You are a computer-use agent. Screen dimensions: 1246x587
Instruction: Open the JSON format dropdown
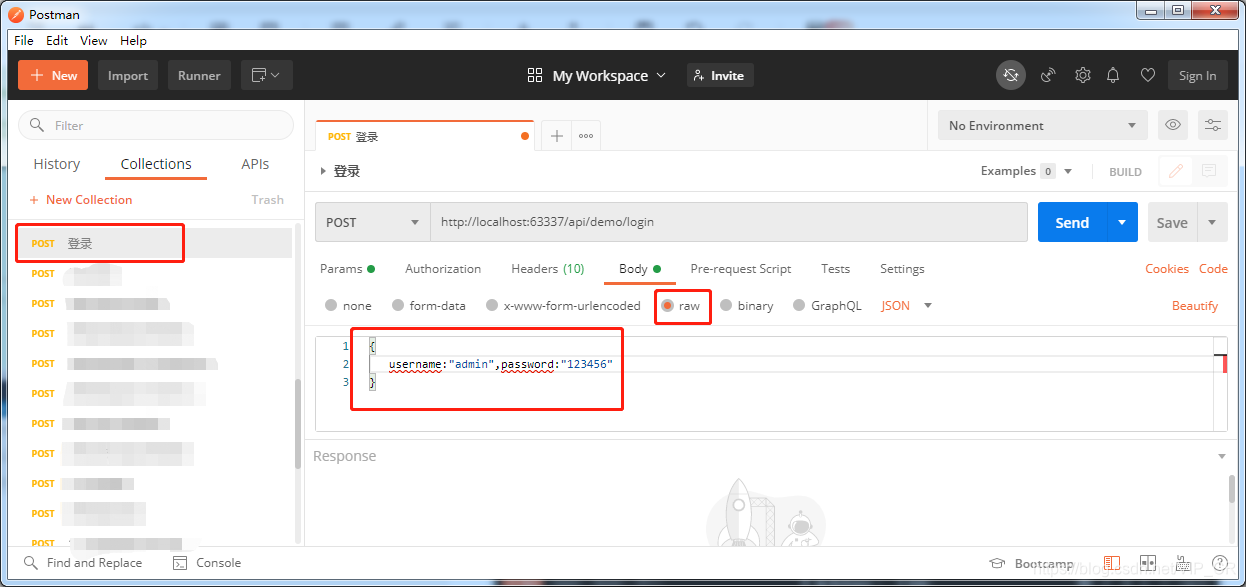(x=907, y=306)
